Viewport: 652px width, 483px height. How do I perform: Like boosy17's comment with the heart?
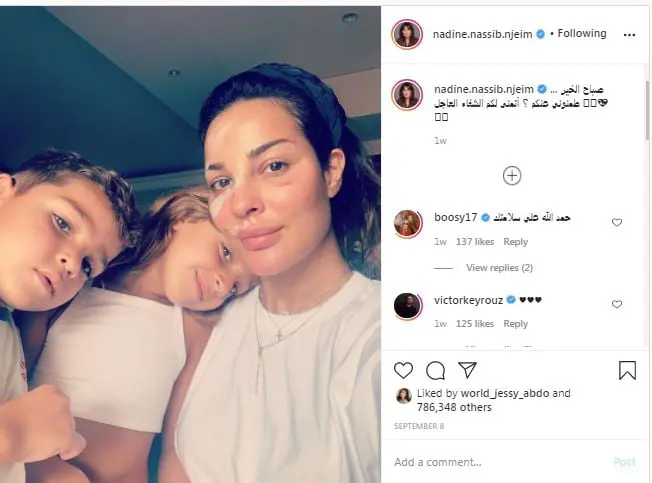[617, 222]
